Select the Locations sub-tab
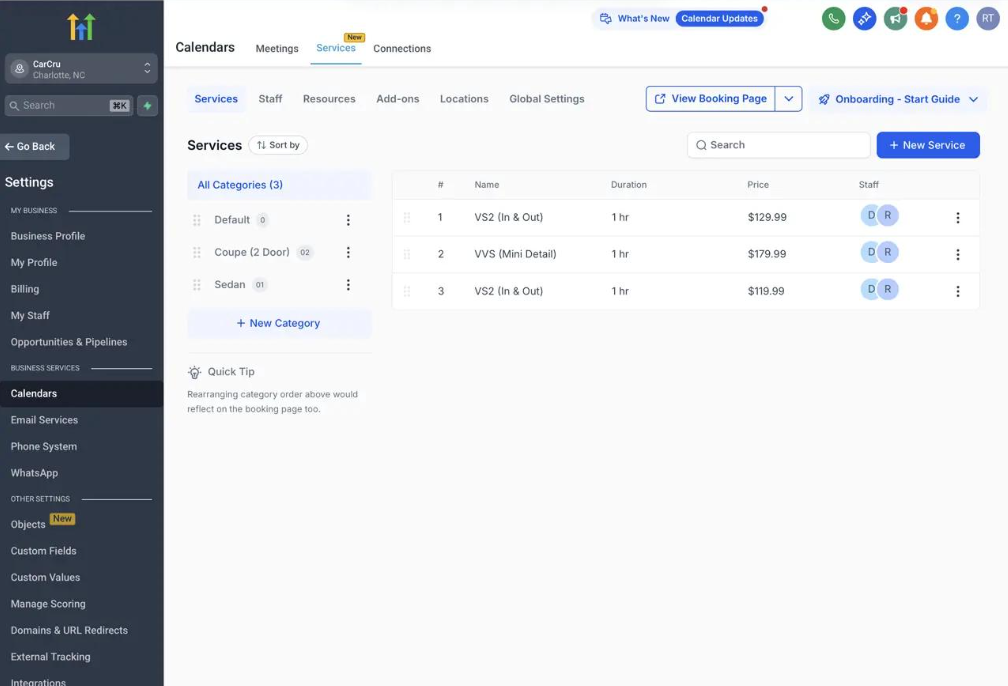1008x686 pixels. [464, 99]
